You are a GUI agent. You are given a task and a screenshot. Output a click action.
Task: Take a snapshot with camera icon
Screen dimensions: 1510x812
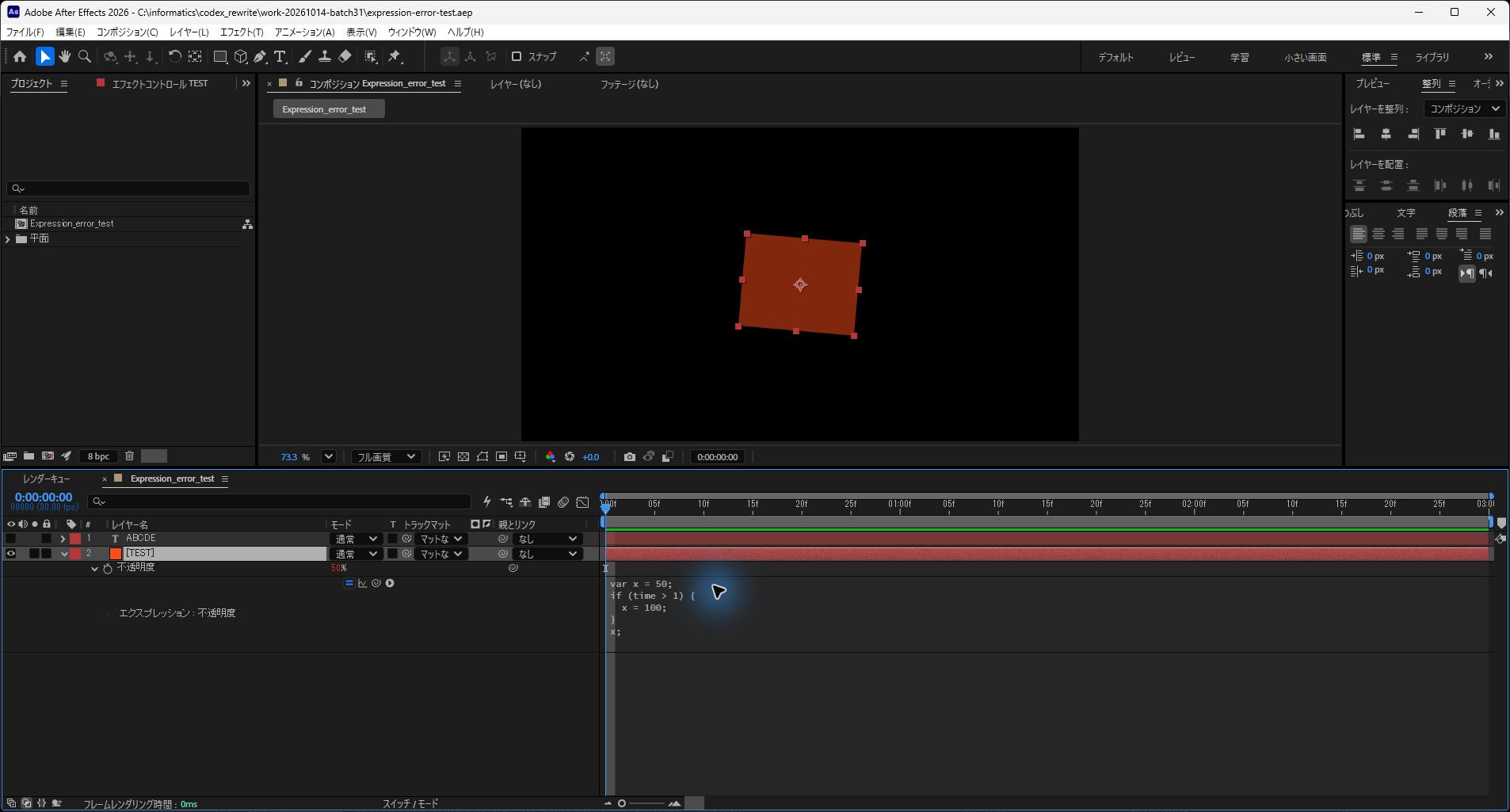pos(629,457)
